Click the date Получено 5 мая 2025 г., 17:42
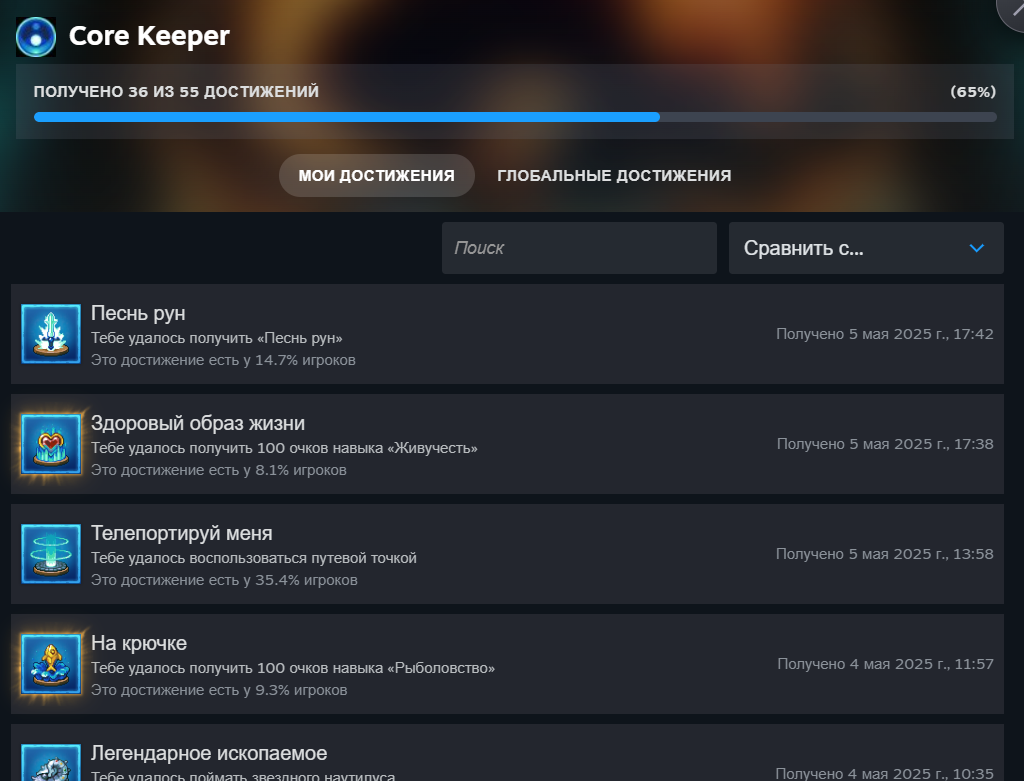The width and height of the screenshot is (1024, 781). [885, 334]
